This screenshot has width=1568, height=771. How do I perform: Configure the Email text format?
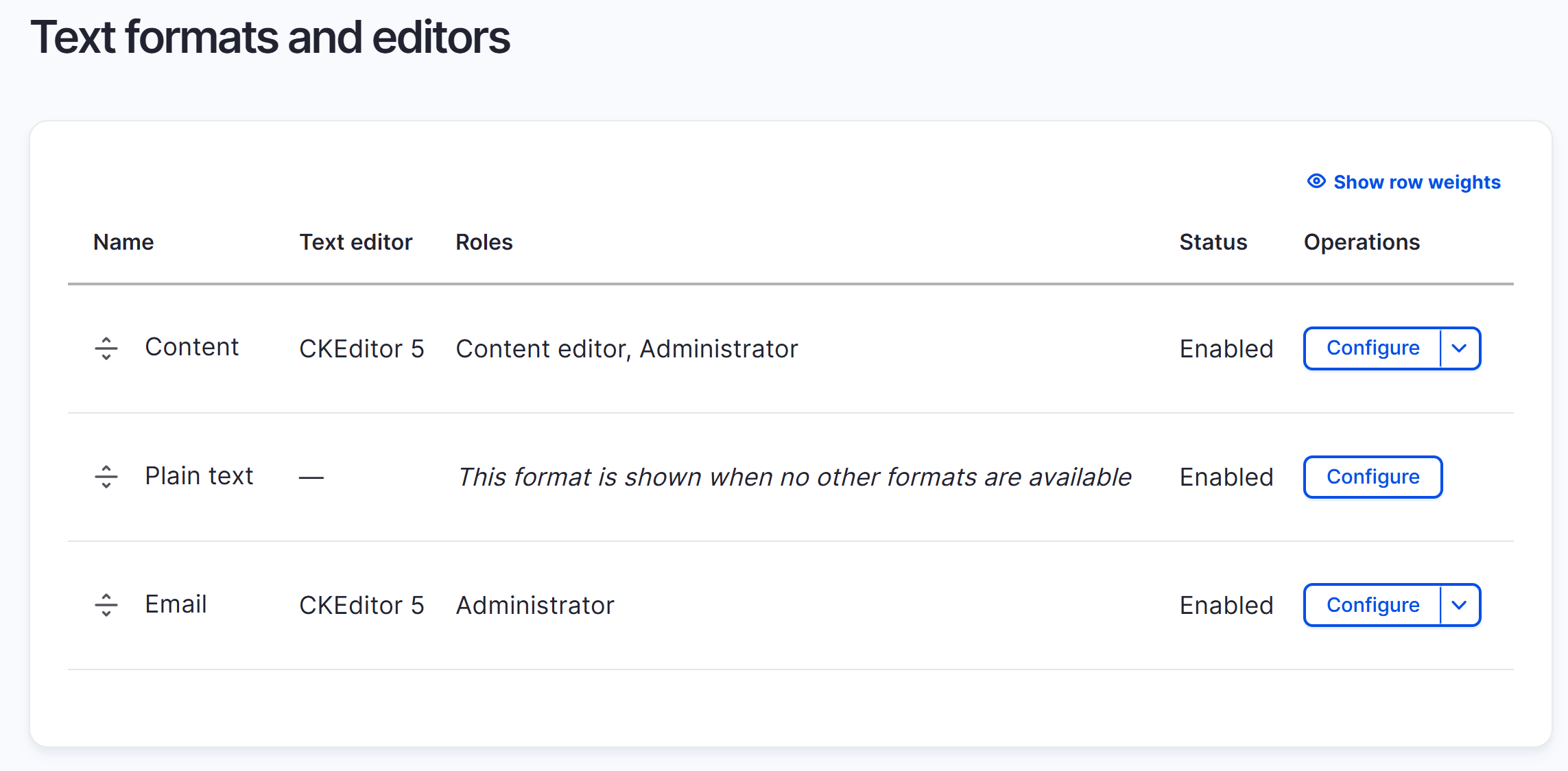click(x=1373, y=605)
